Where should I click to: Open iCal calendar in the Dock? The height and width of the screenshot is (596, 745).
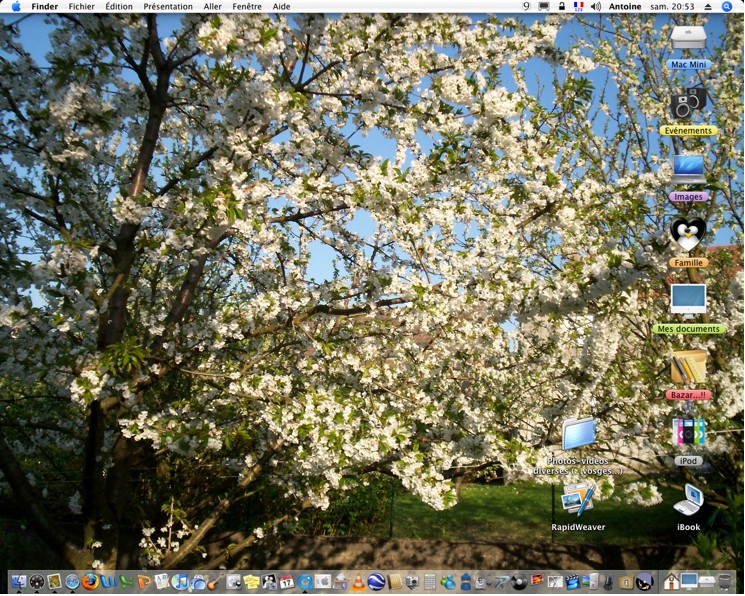[x=287, y=581]
